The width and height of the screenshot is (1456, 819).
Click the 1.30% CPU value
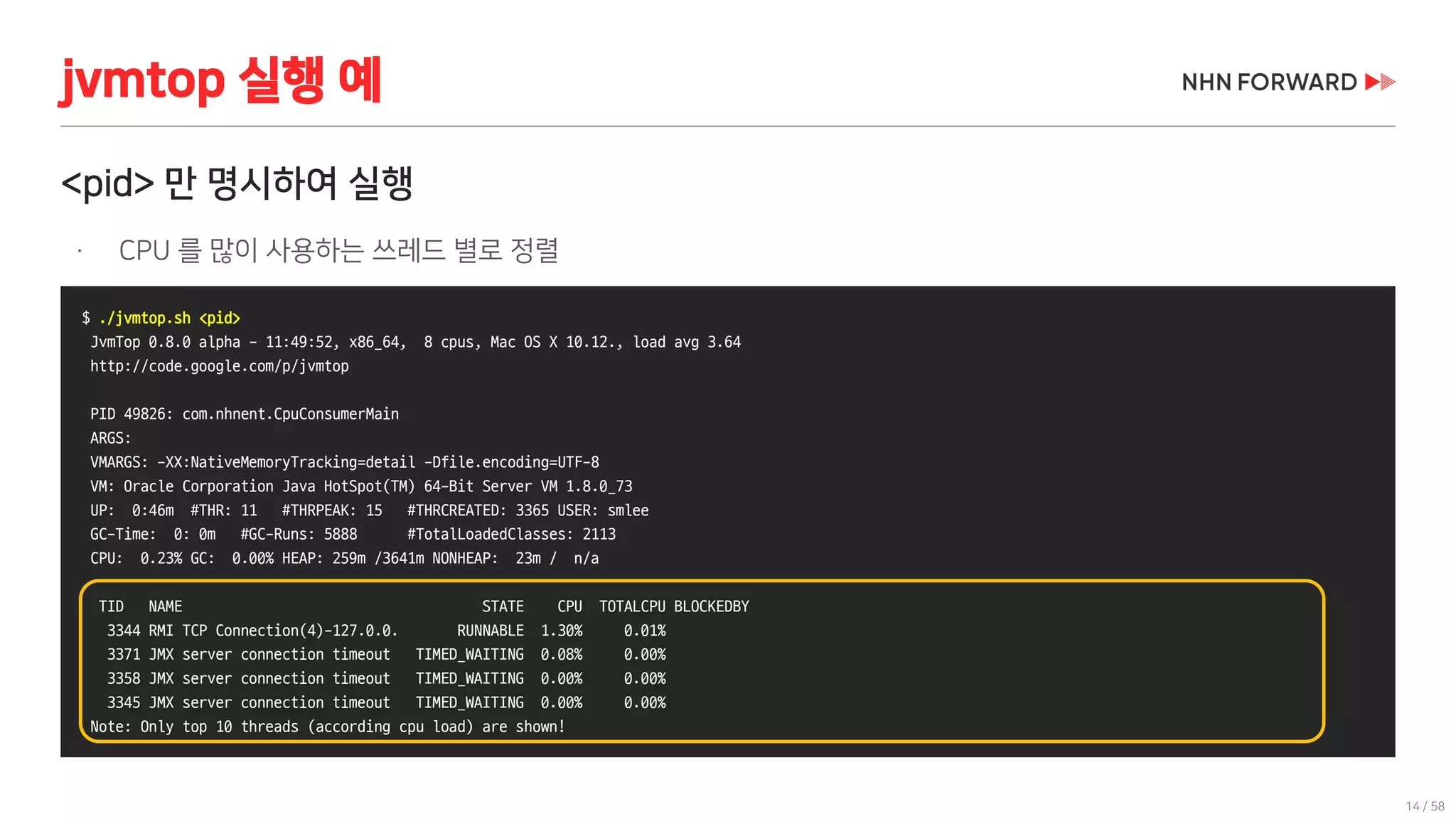(562, 631)
